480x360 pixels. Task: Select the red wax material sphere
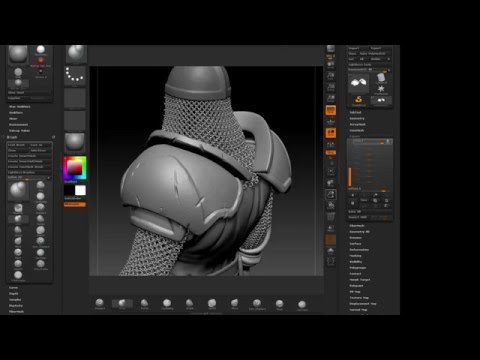click(x=40, y=61)
